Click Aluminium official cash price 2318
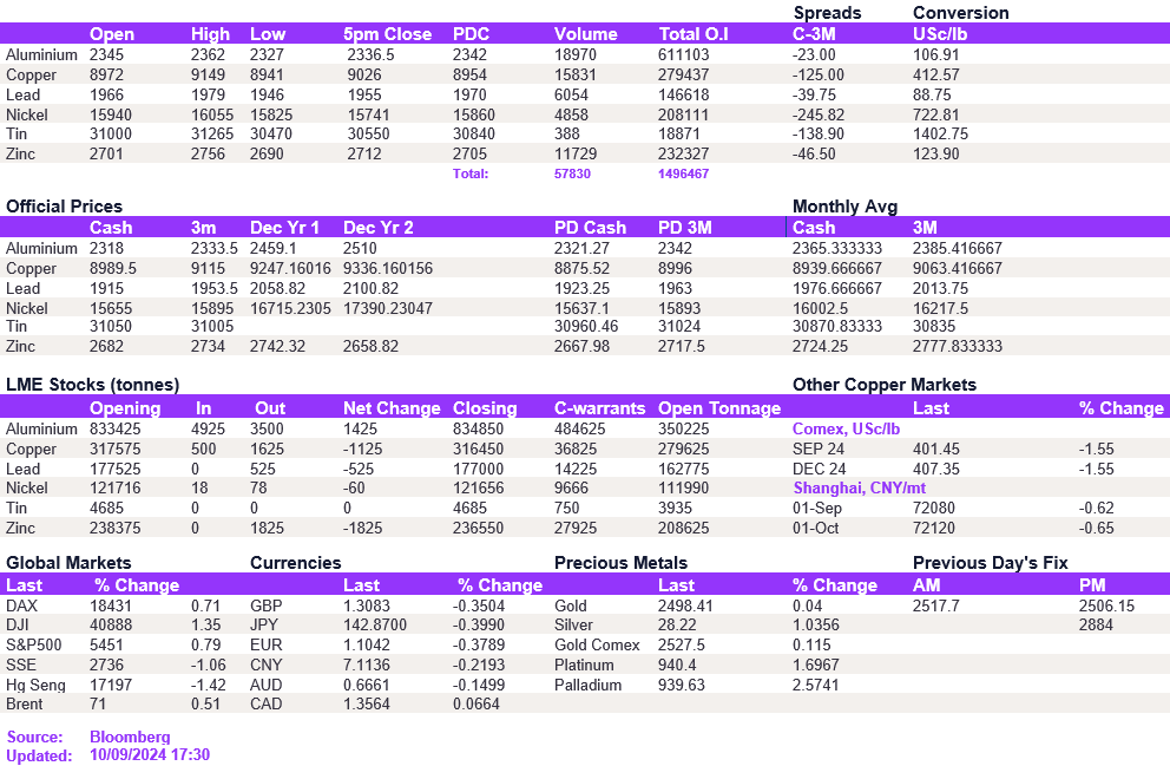 tap(107, 248)
